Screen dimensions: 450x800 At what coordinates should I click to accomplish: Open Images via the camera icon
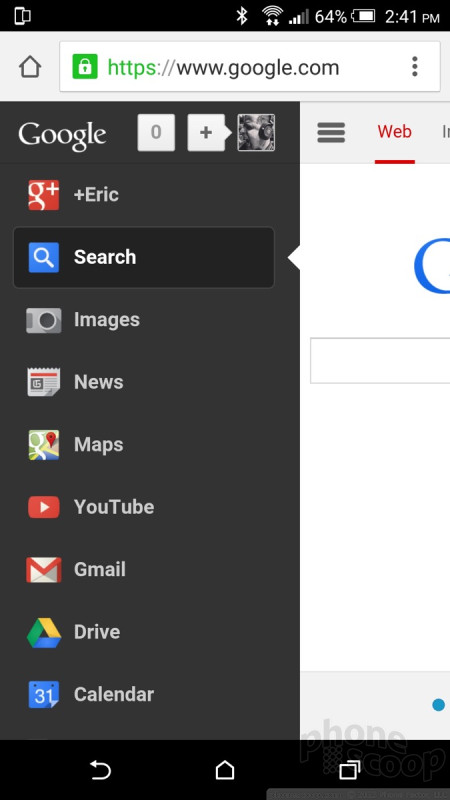coord(44,320)
